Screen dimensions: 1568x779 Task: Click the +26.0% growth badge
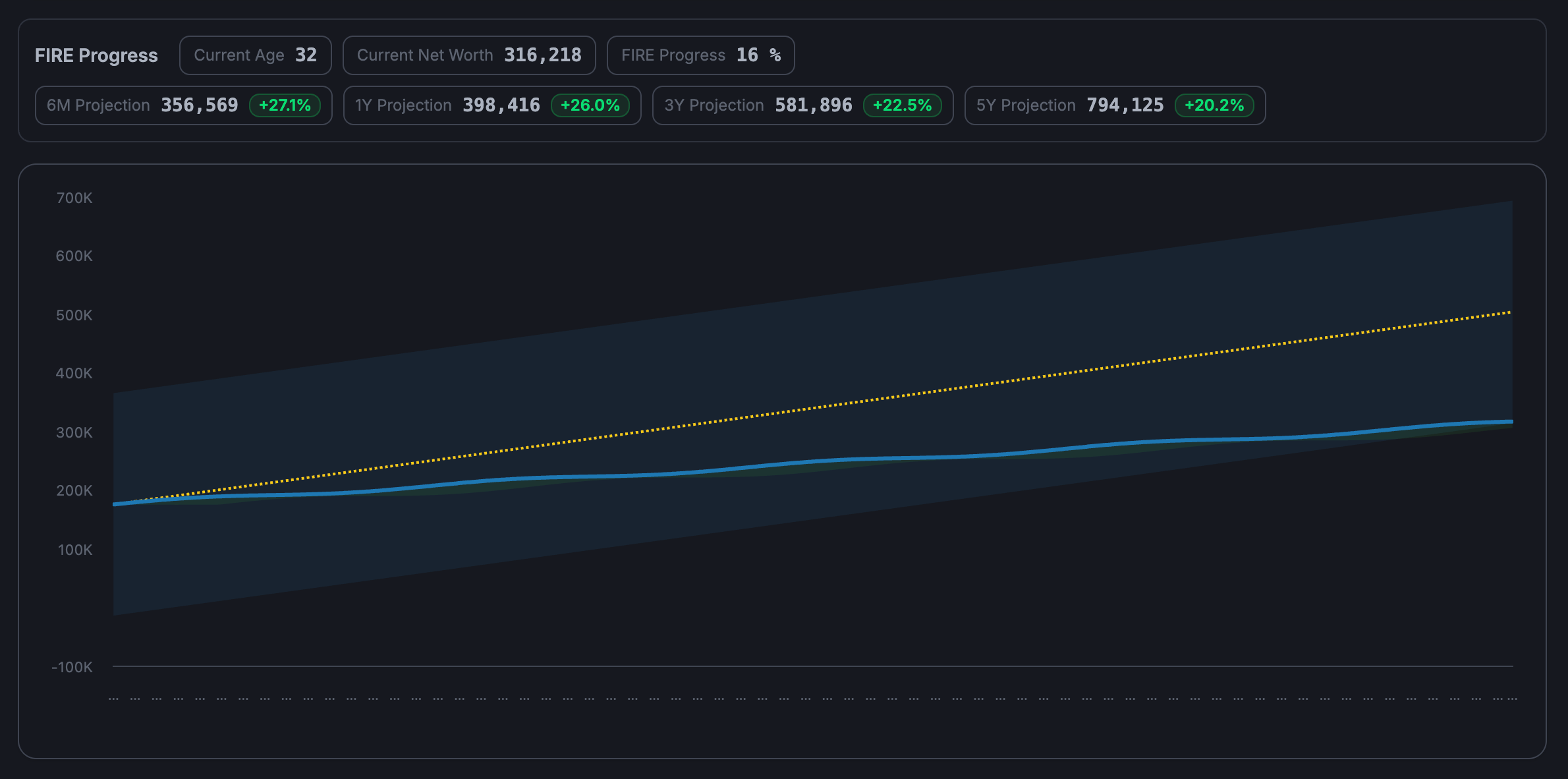click(590, 105)
